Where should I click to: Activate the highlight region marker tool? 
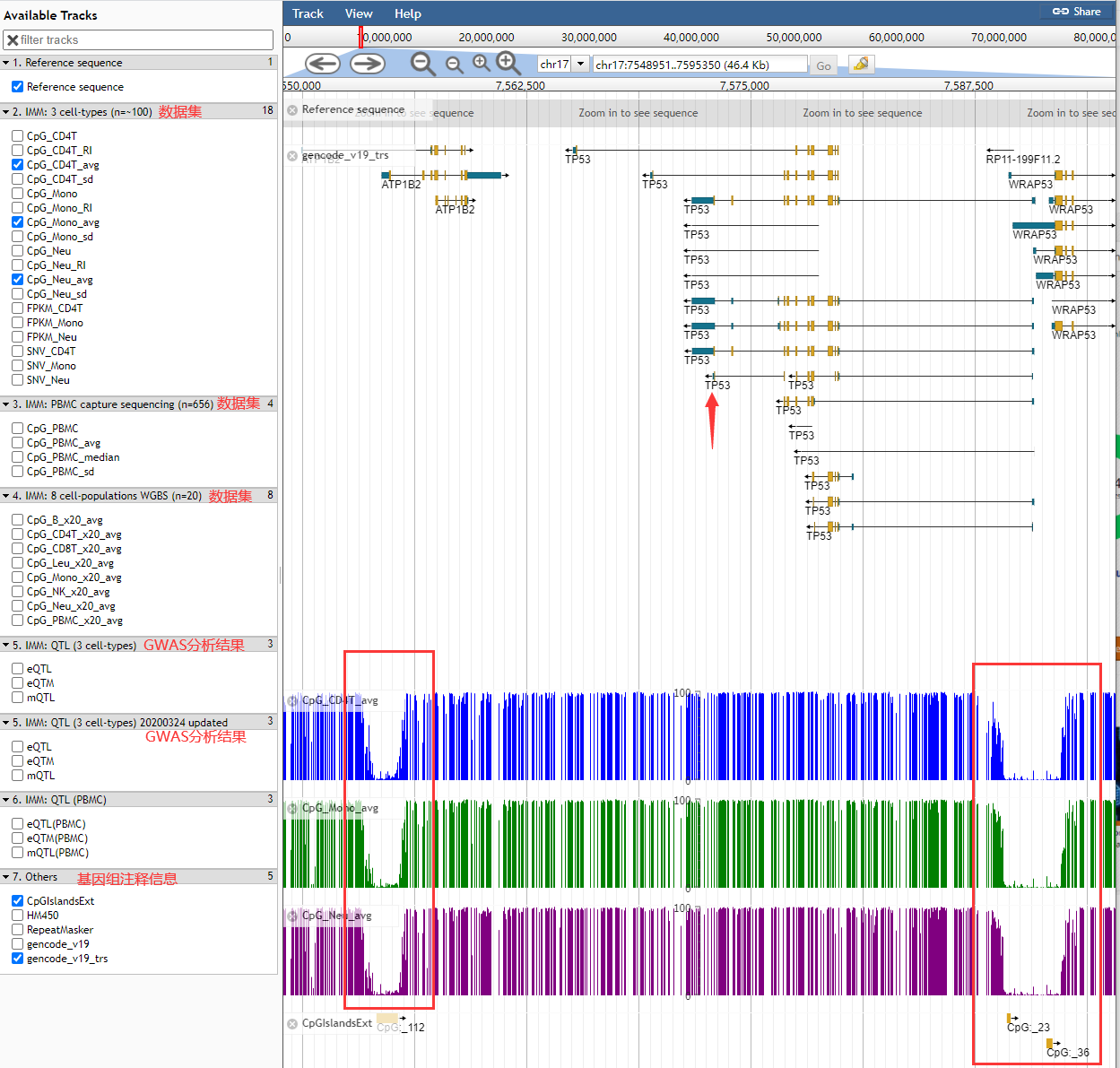pyautogui.click(x=861, y=65)
